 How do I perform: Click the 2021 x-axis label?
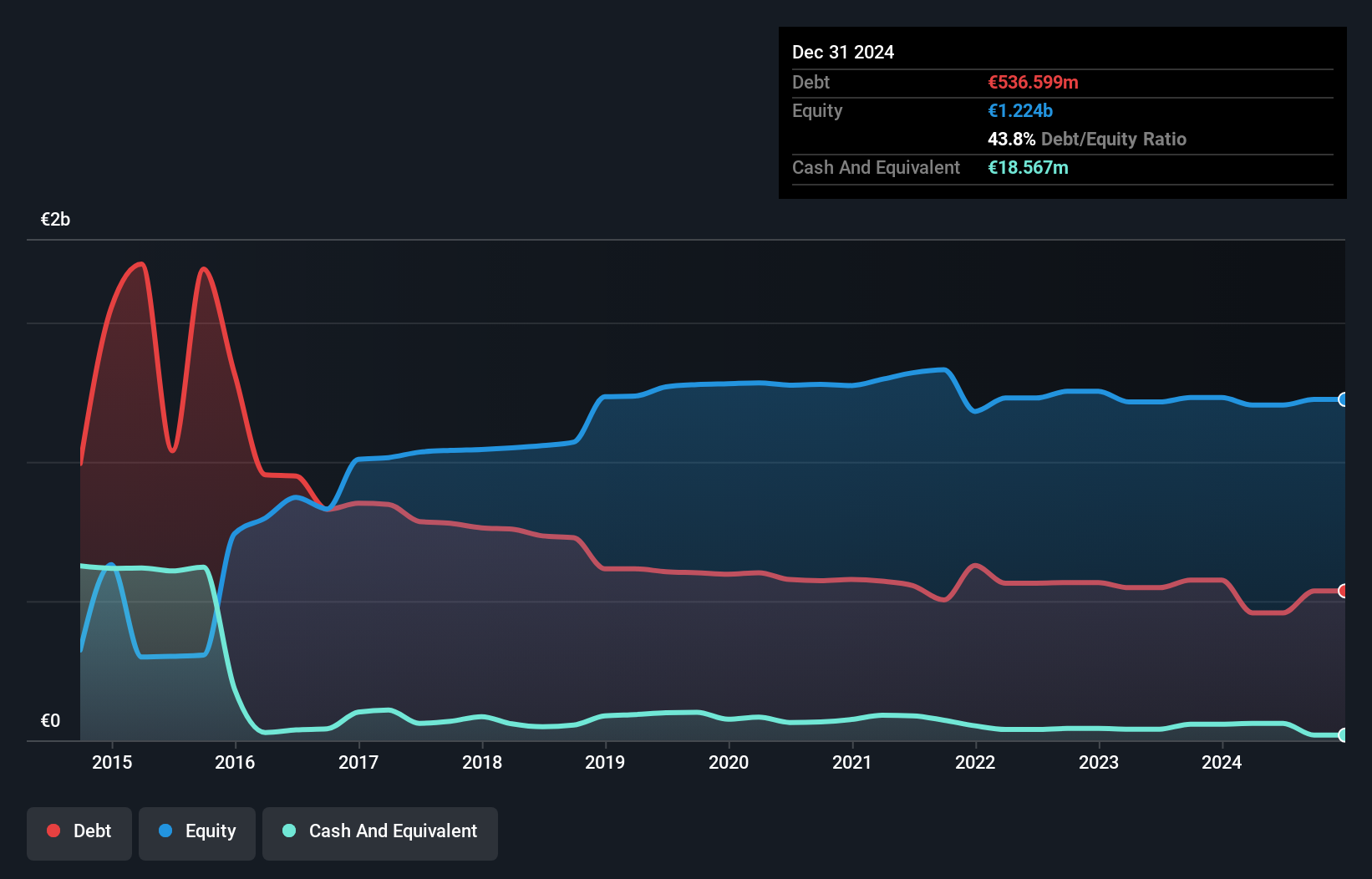coord(852,762)
